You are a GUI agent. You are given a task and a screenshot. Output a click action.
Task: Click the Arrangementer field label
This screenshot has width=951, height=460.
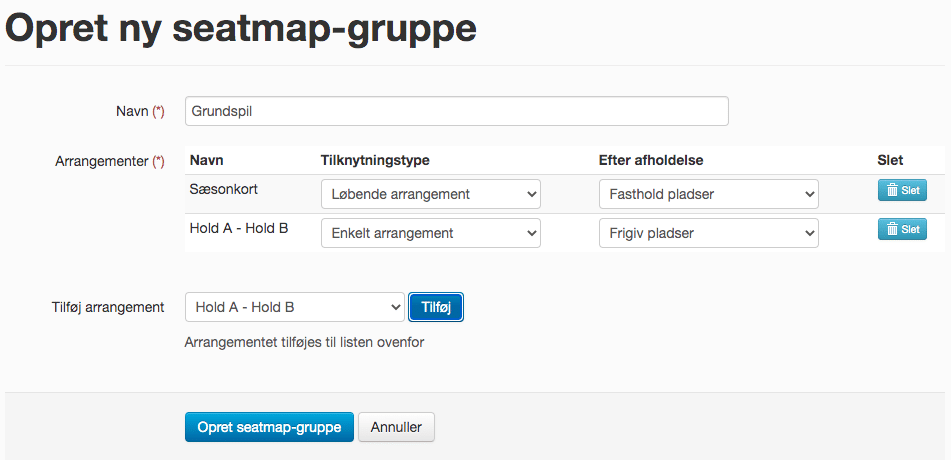click(109, 161)
